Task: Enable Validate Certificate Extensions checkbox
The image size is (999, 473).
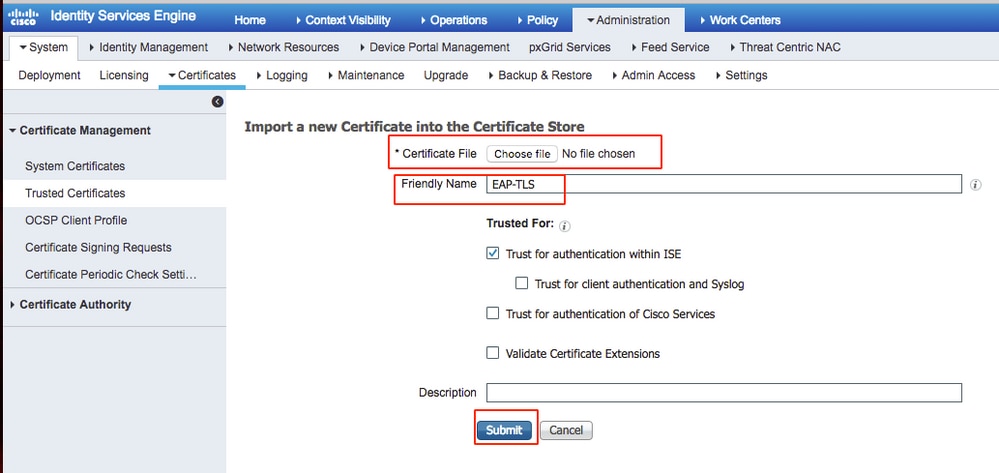Action: click(492, 353)
